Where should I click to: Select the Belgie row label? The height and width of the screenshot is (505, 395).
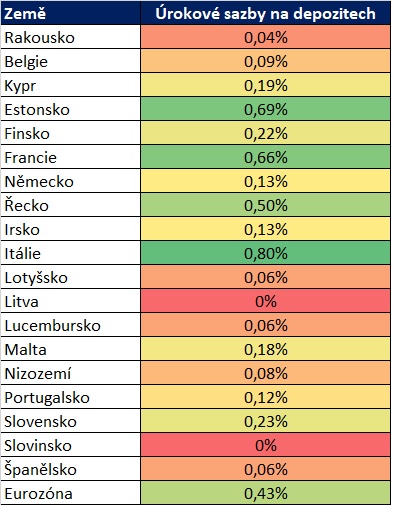[70, 61]
